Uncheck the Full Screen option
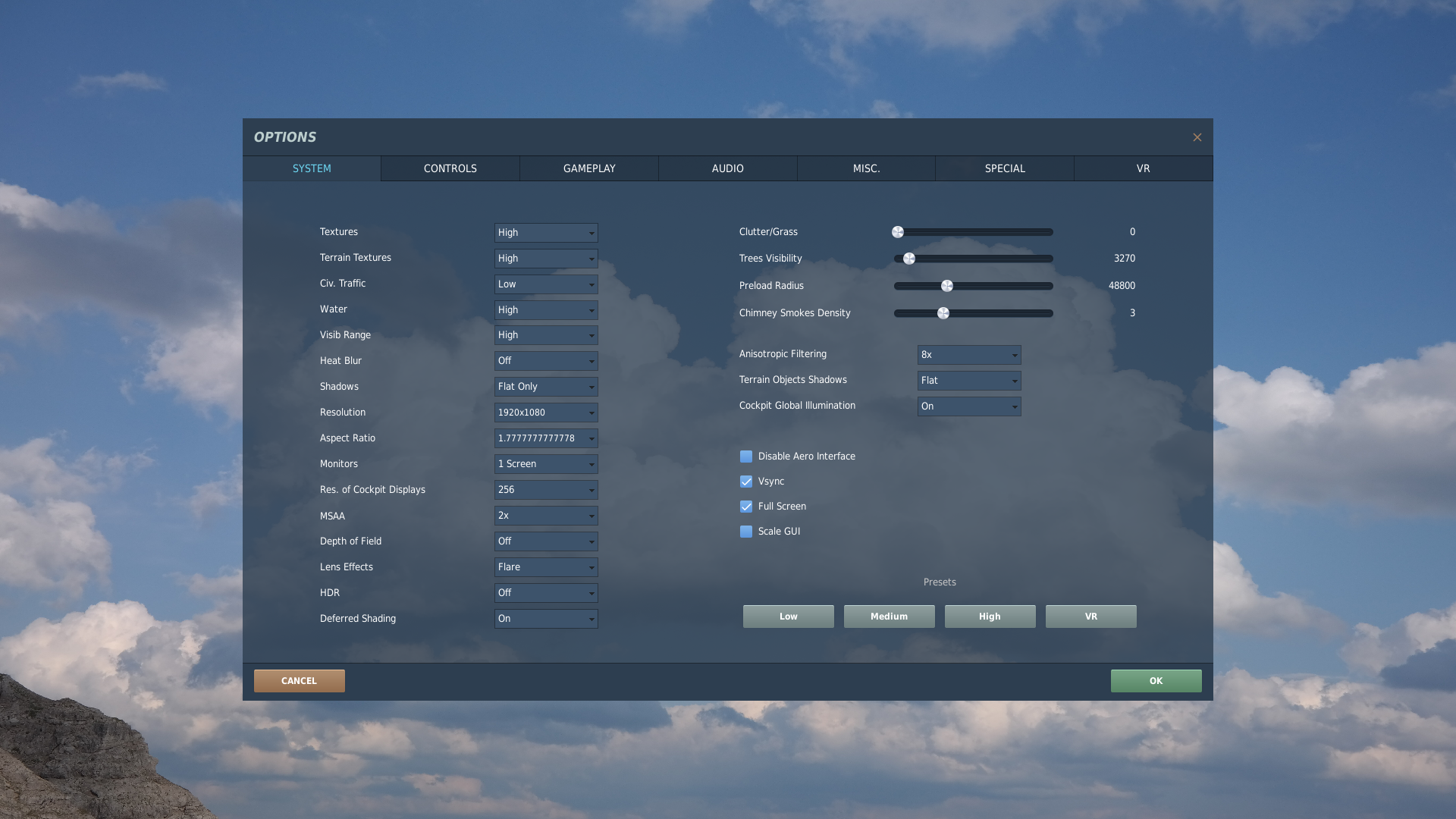Screen dimensions: 1456x819 coord(746,507)
